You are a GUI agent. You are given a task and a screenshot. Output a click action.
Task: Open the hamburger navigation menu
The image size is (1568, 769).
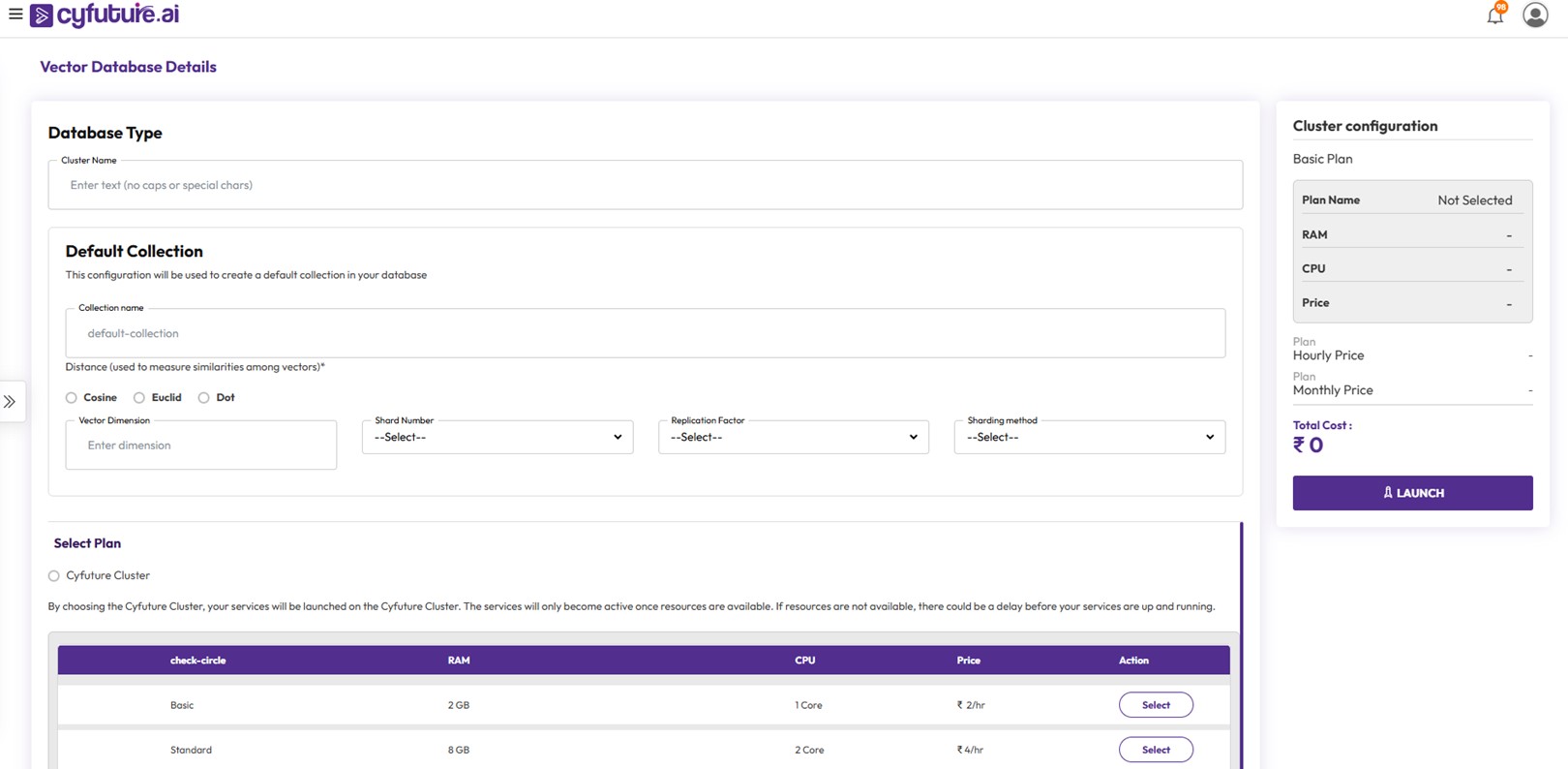pos(15,15)
